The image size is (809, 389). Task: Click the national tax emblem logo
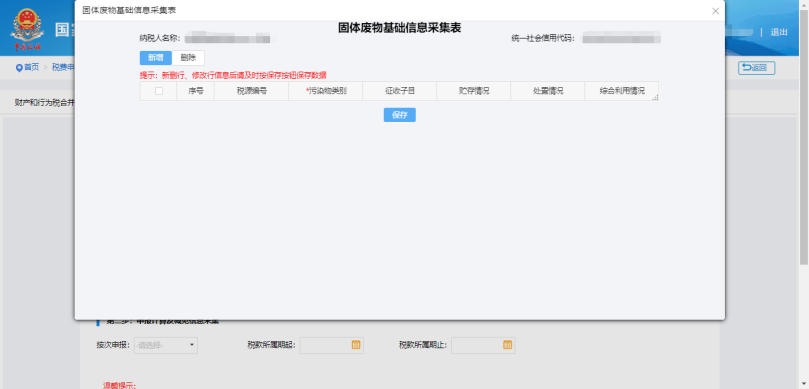pos(27,28)
